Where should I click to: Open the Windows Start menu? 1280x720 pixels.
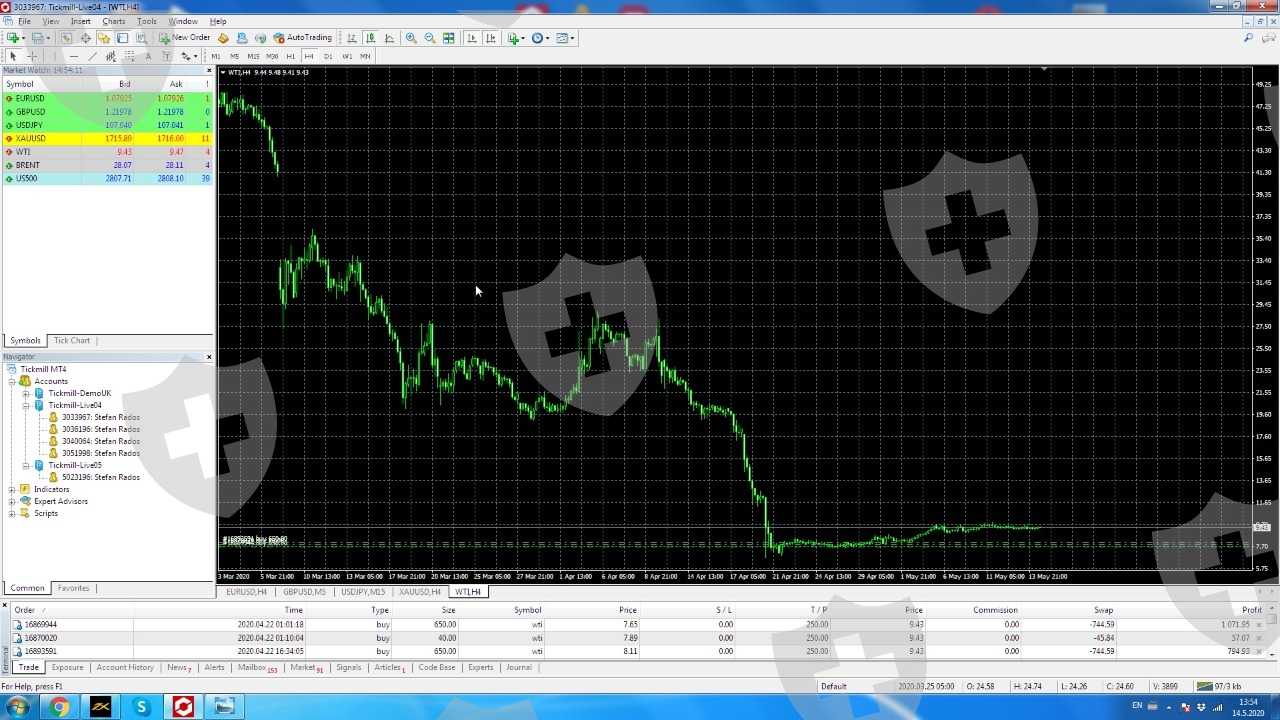click(x=17, y=707)
